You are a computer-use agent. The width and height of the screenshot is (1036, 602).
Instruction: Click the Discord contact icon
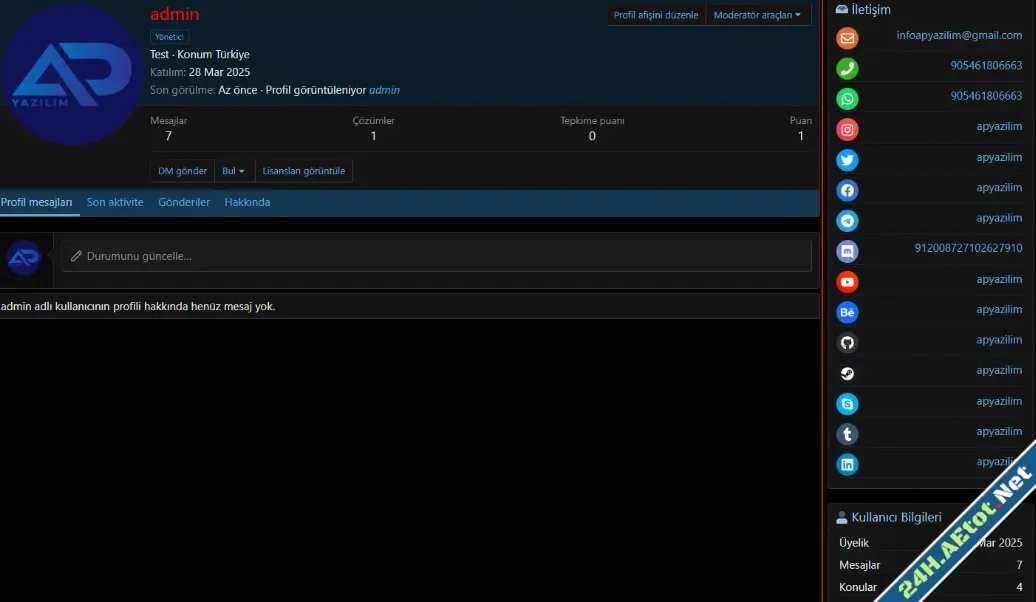(847, 251)
